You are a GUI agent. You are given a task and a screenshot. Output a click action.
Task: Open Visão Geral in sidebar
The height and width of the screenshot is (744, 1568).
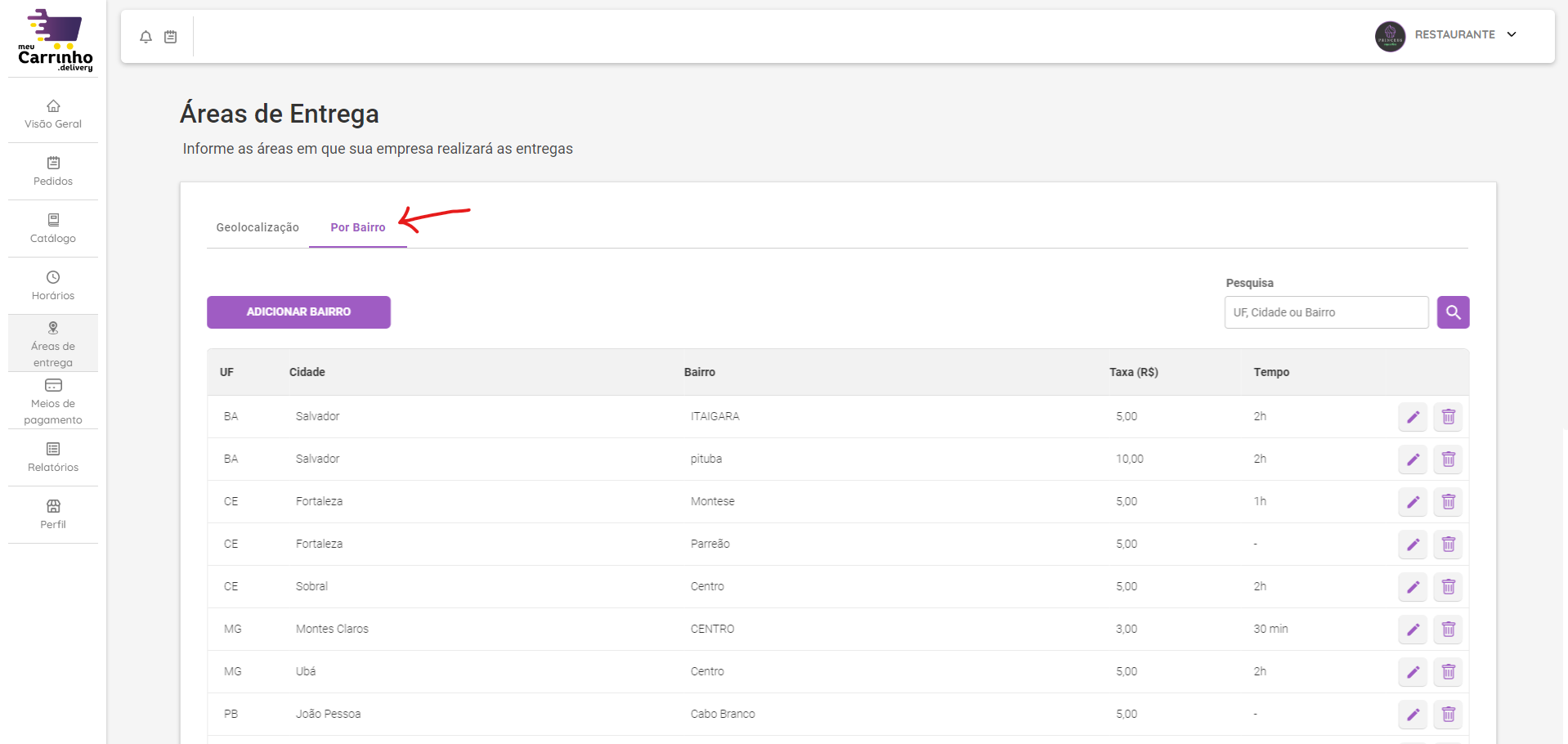click(x=53, y=114)
